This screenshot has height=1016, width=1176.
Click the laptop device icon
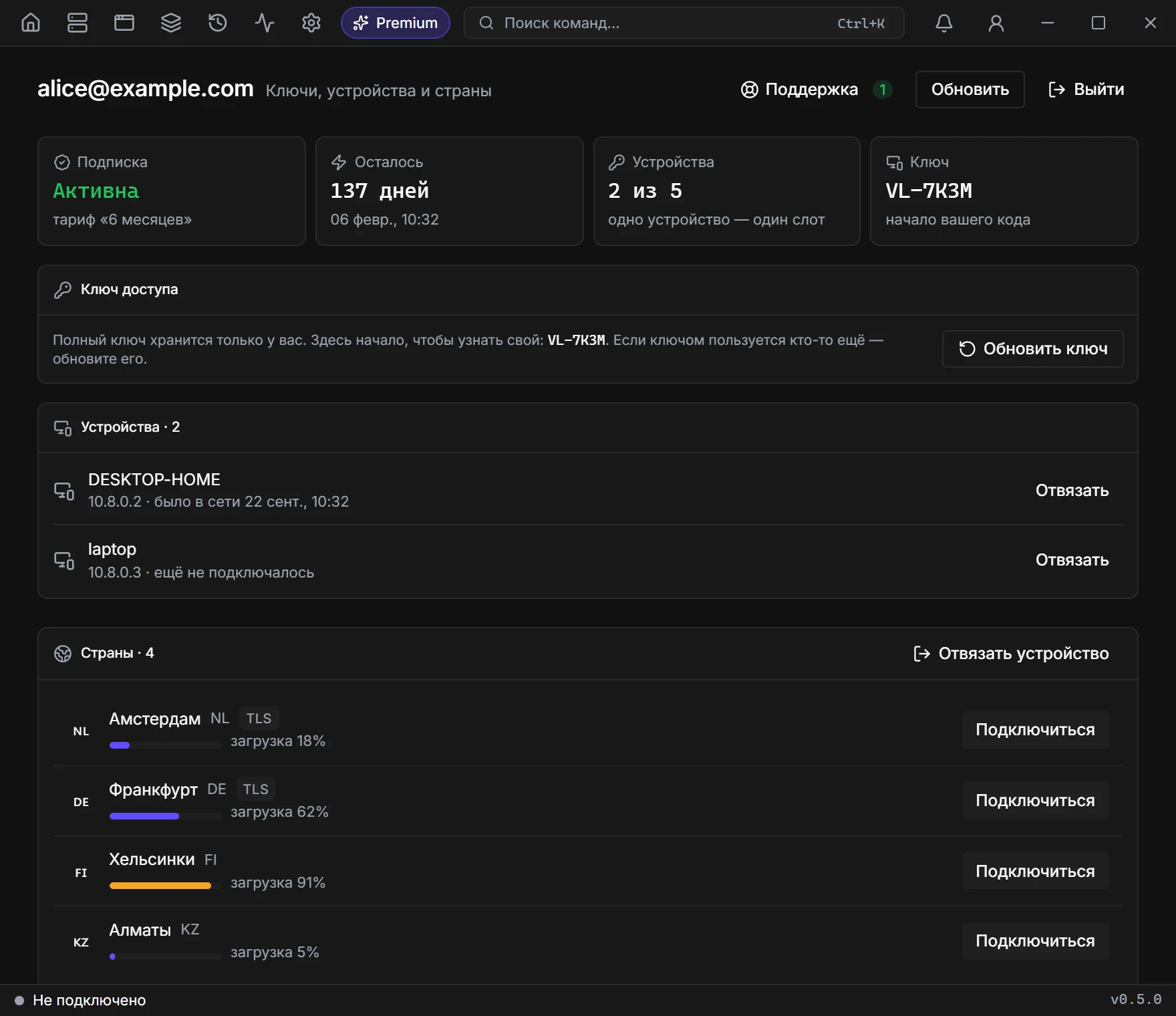point(64,560)
